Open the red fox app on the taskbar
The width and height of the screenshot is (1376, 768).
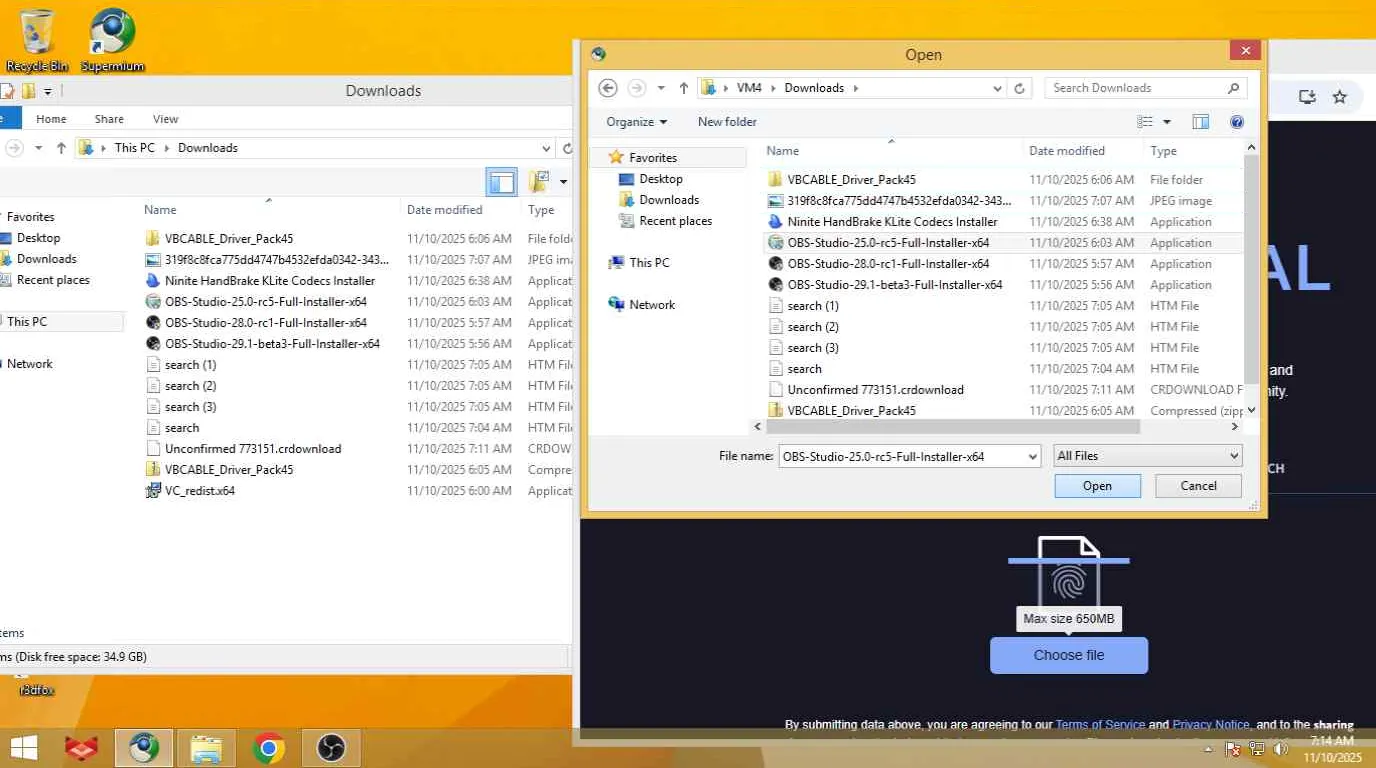coord(81,748)
